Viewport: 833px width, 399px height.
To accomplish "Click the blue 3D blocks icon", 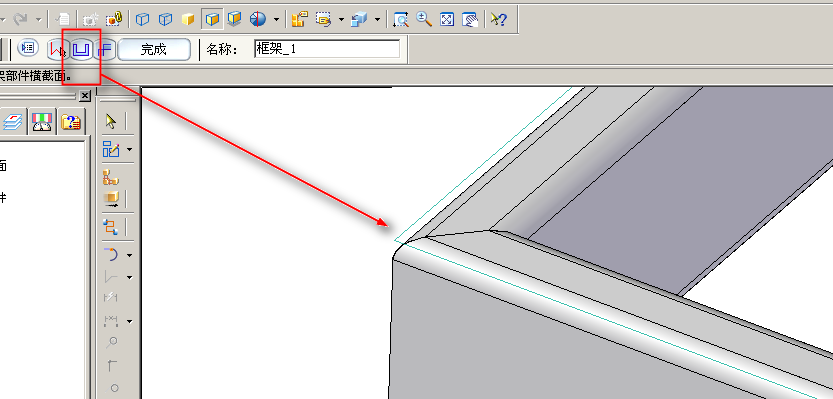I will (360, 20).
